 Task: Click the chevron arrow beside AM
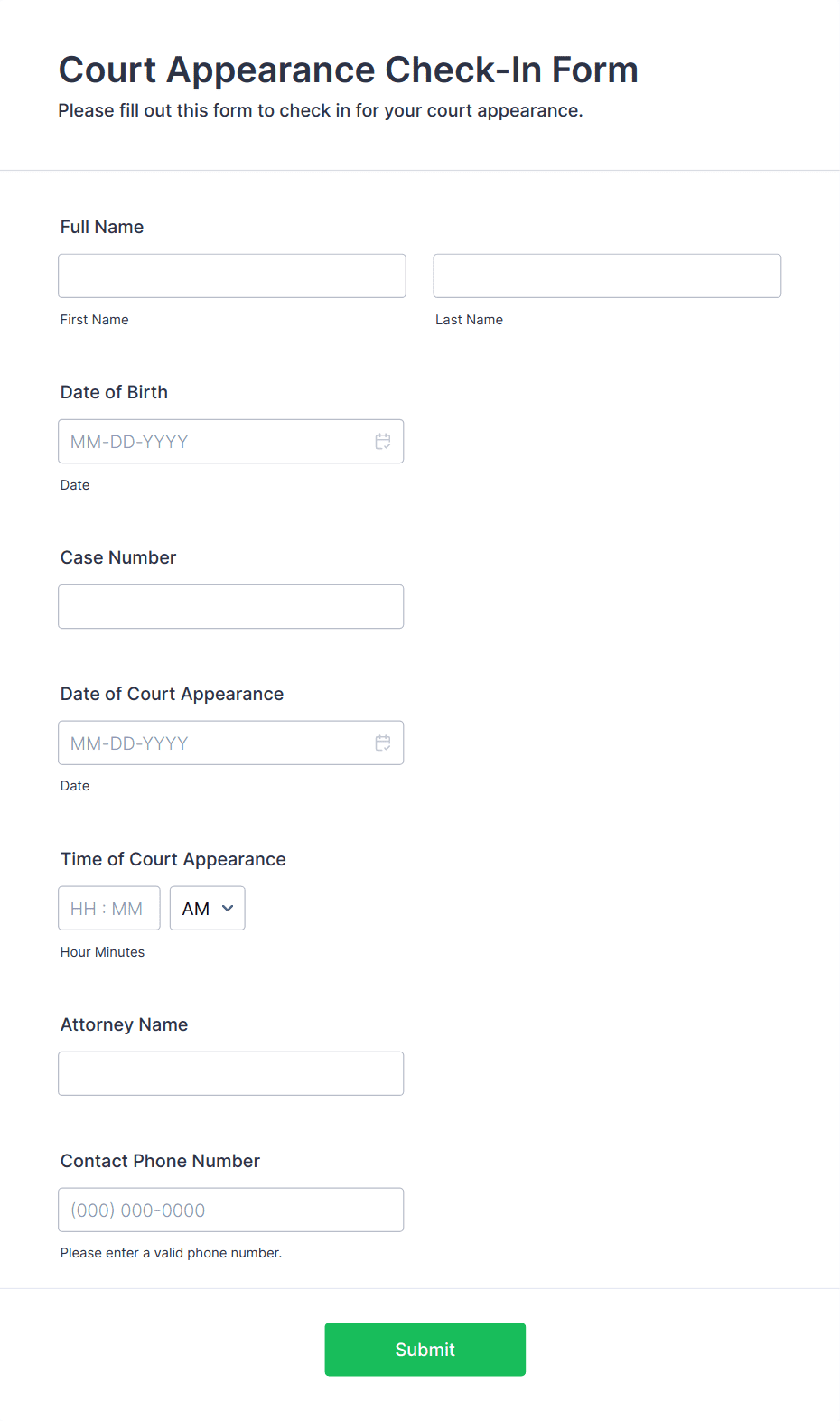click(x=228, y=909)
